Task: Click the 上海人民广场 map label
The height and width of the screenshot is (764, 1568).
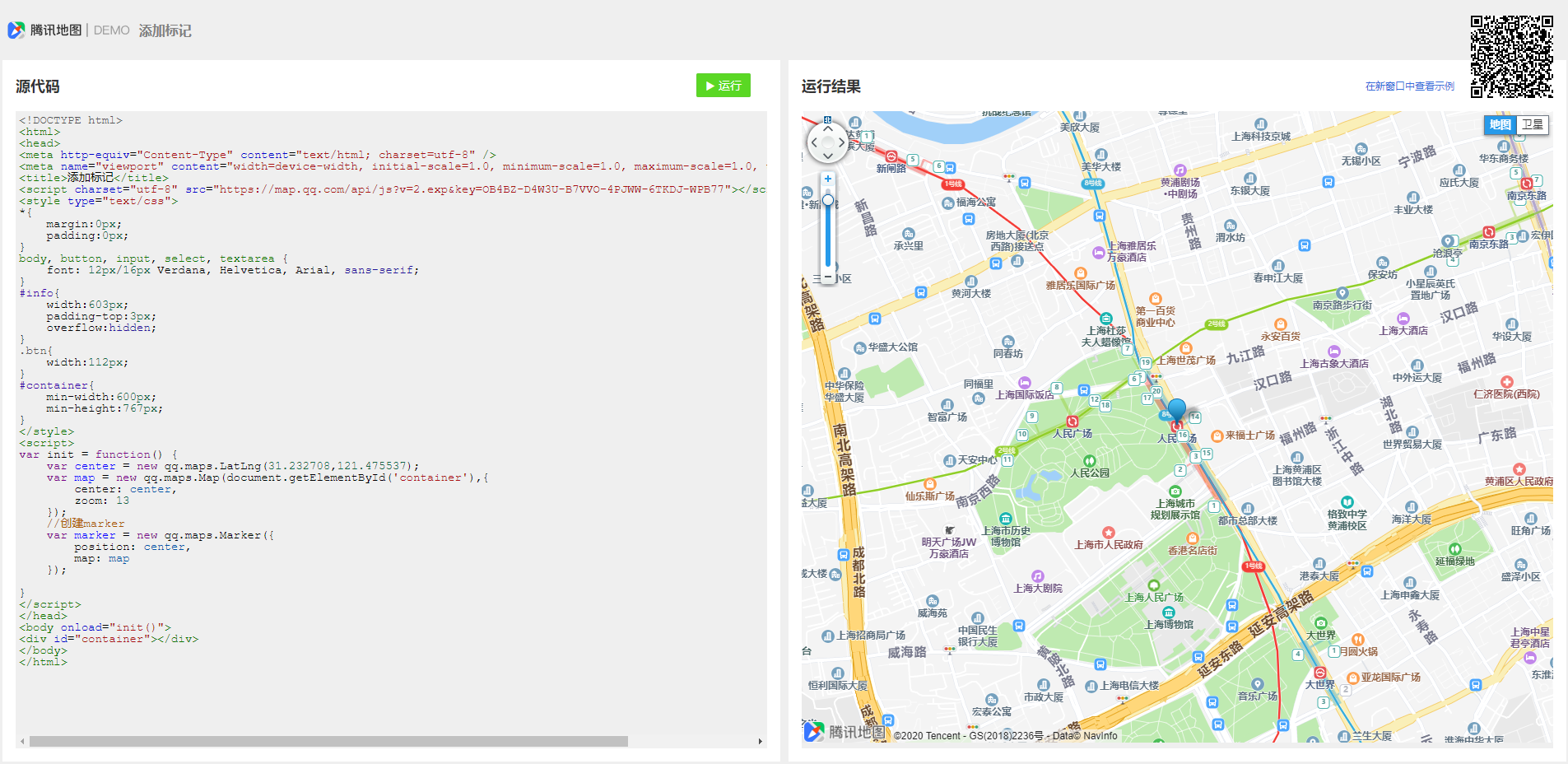Action: pyautogui.click(x=1155, y=598)
